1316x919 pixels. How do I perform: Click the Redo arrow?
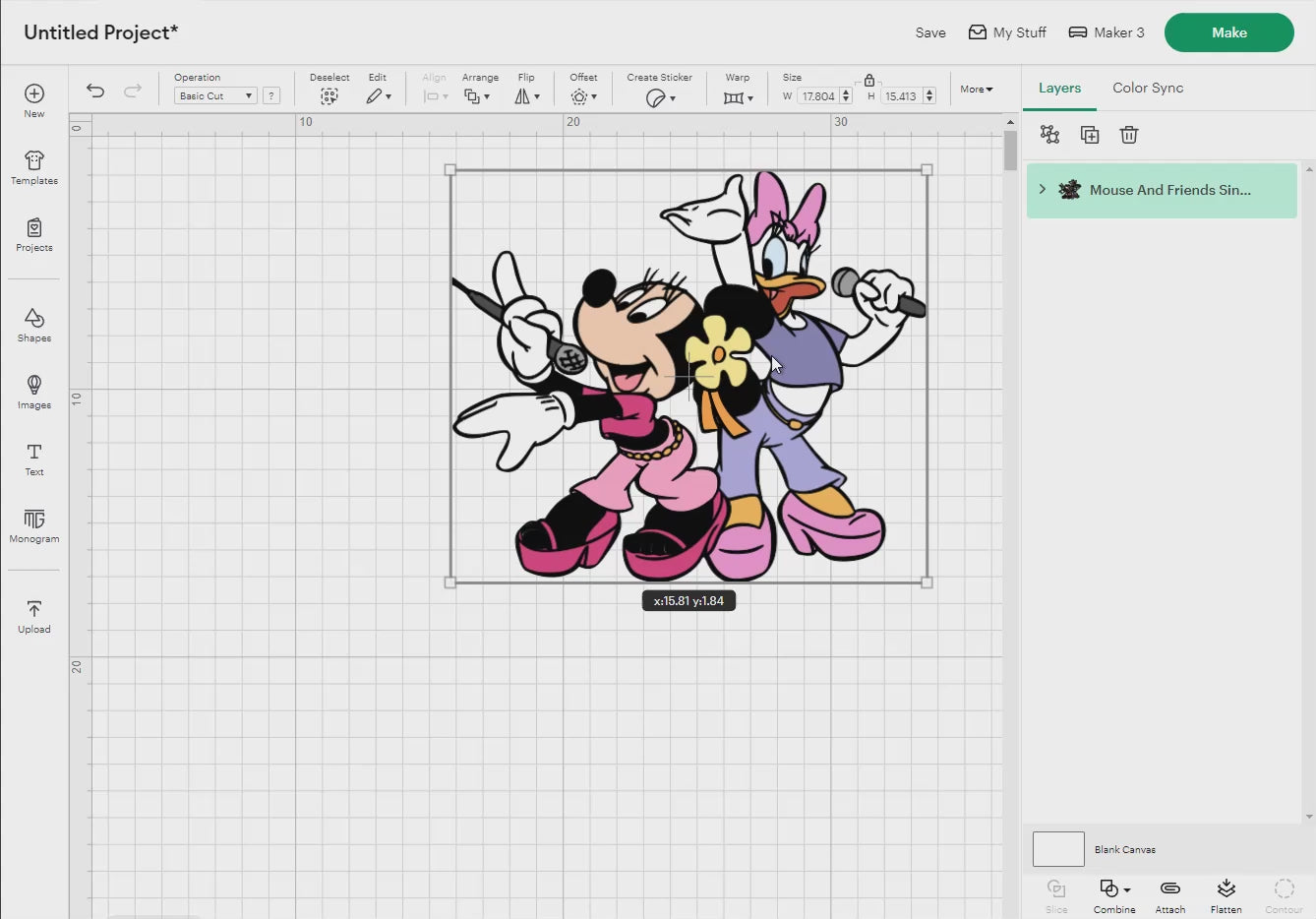tap(133, 91)
